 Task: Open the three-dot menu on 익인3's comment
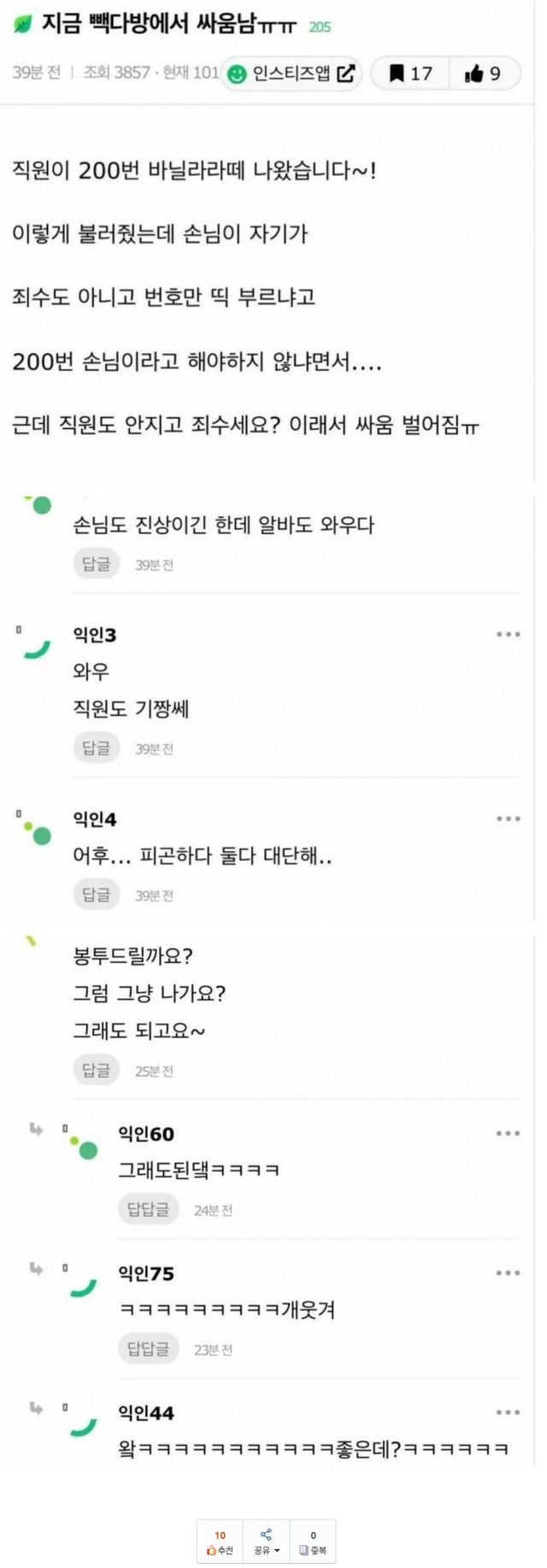tap(508, 634)
